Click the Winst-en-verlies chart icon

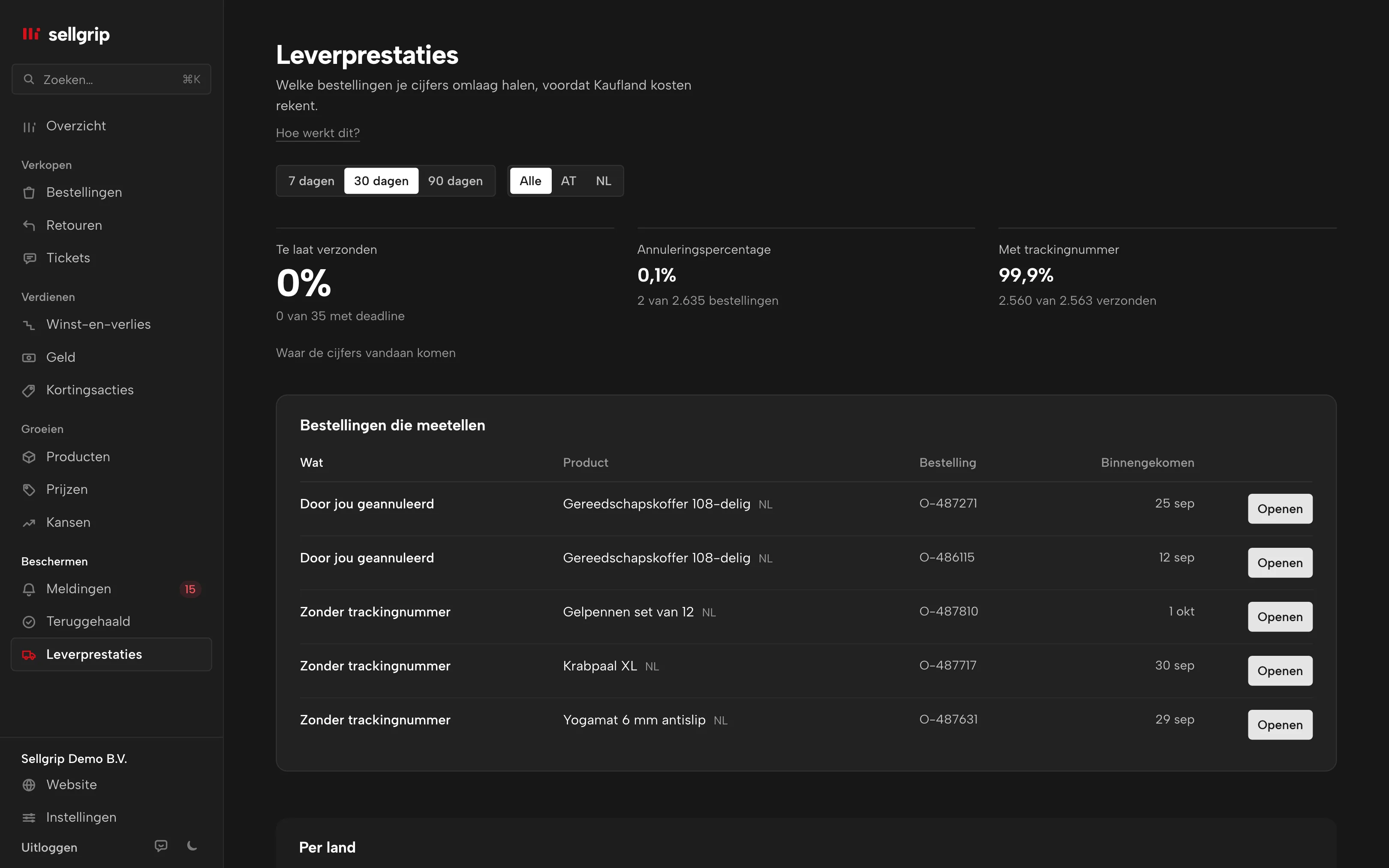[29, 325]
